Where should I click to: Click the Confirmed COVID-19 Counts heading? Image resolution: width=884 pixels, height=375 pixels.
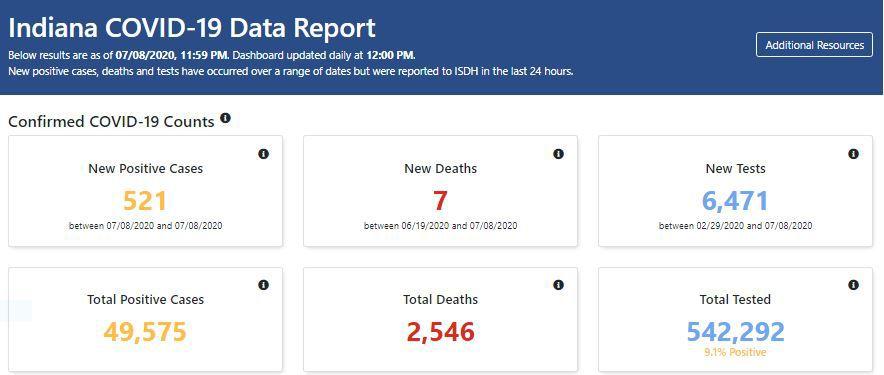pos(112,122)
